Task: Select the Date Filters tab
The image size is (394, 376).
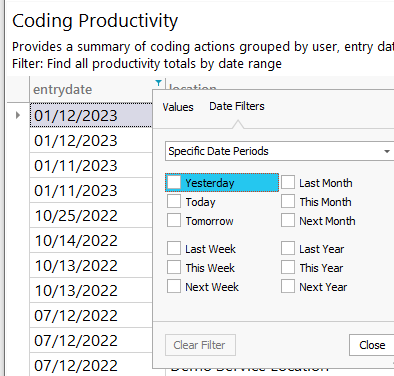Action: (237, 106)
